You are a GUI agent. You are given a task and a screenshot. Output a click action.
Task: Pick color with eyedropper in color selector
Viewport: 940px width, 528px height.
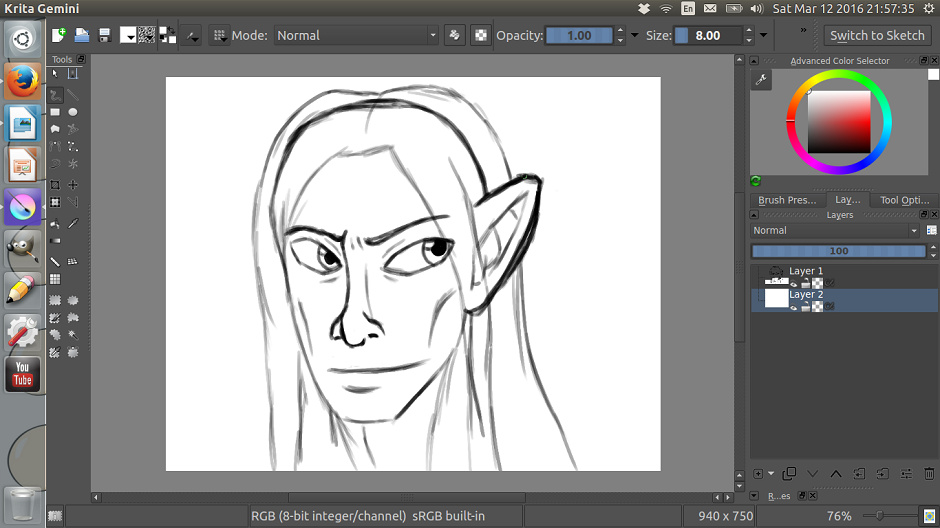click(762, 80)
